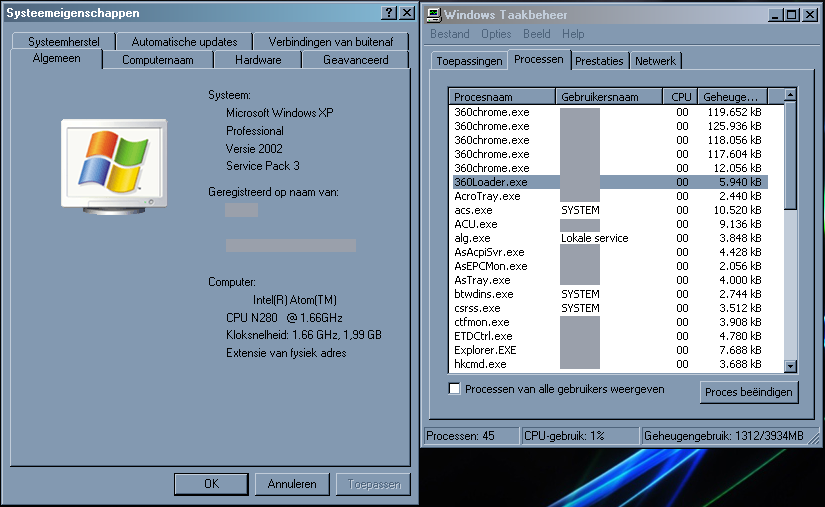825x507 pixels.
Task: Switch to the Computernaam tab
Action: tap(158, 60)
